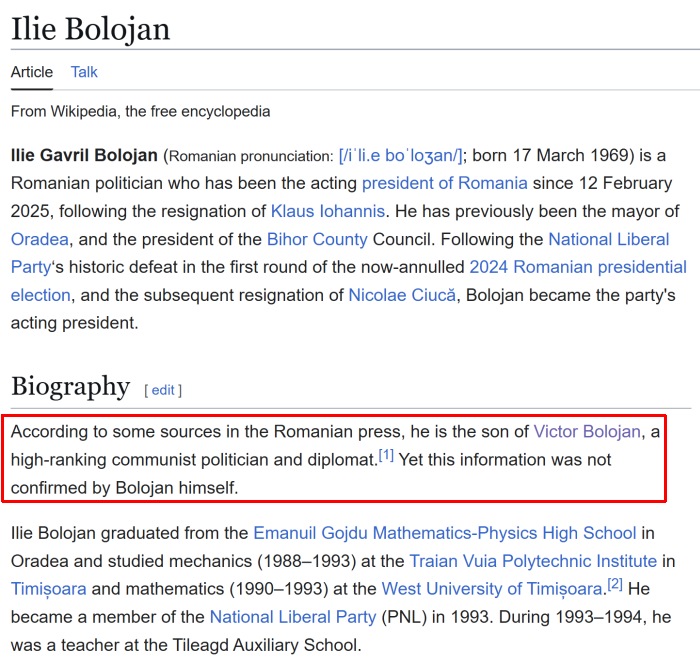Open the Oradea city link

coord(40,240)
